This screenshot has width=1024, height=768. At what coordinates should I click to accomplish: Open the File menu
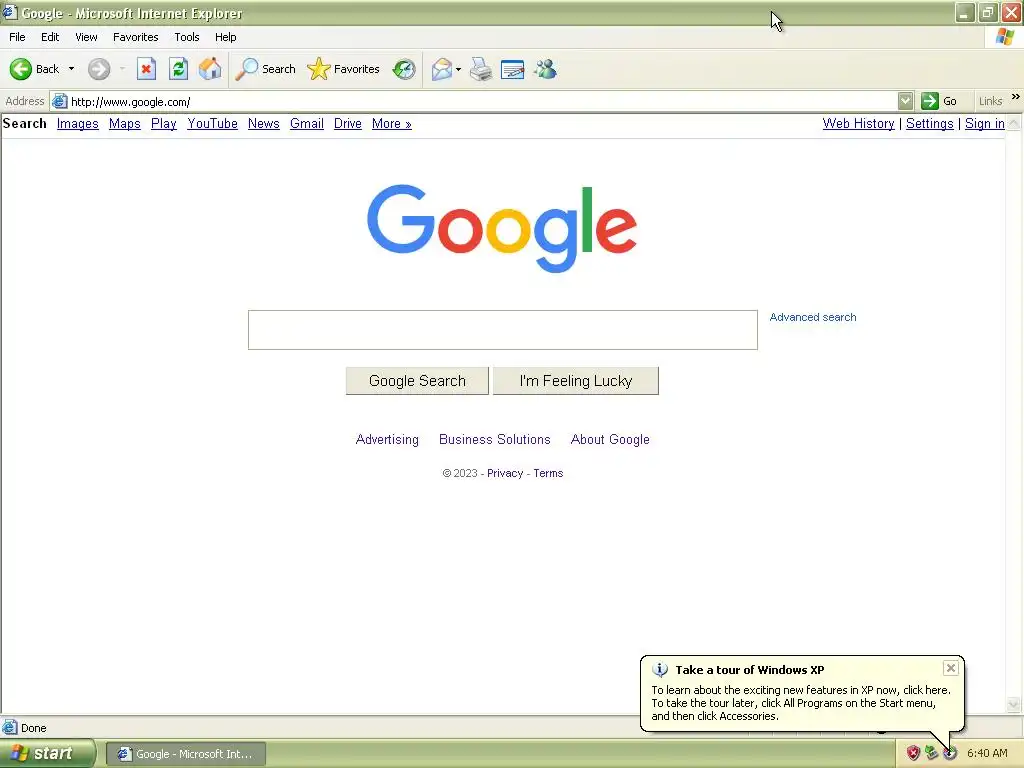(17, 37)
